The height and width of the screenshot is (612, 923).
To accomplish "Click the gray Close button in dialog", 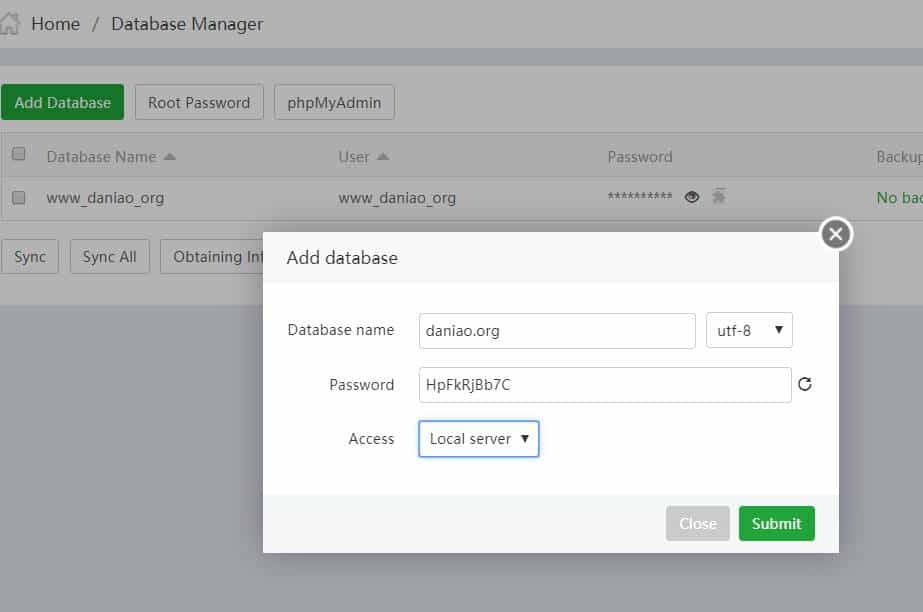I will point(697,523).
